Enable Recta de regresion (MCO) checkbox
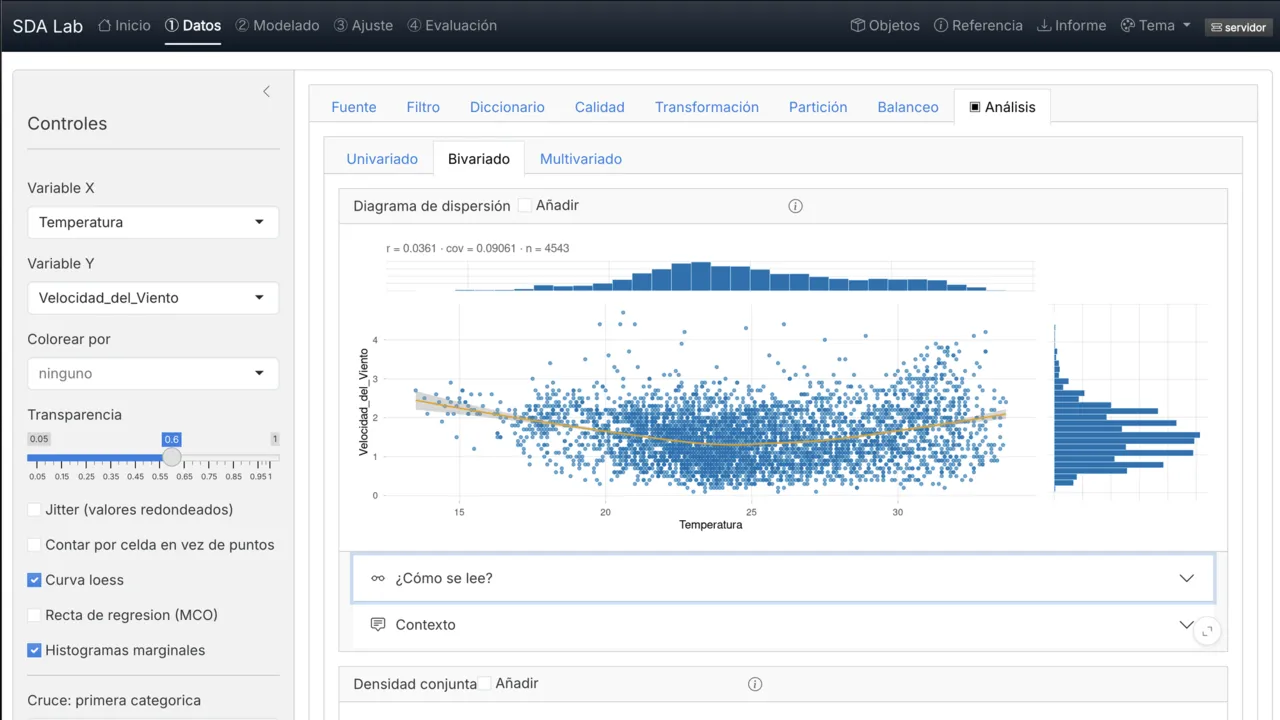Screen dimensions: 1280x720 coord(35,615)
